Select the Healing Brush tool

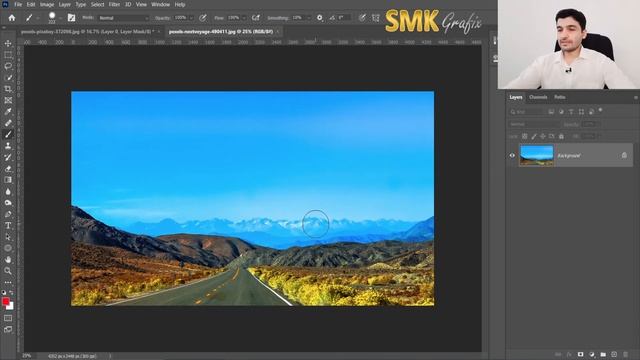point(8,123)
